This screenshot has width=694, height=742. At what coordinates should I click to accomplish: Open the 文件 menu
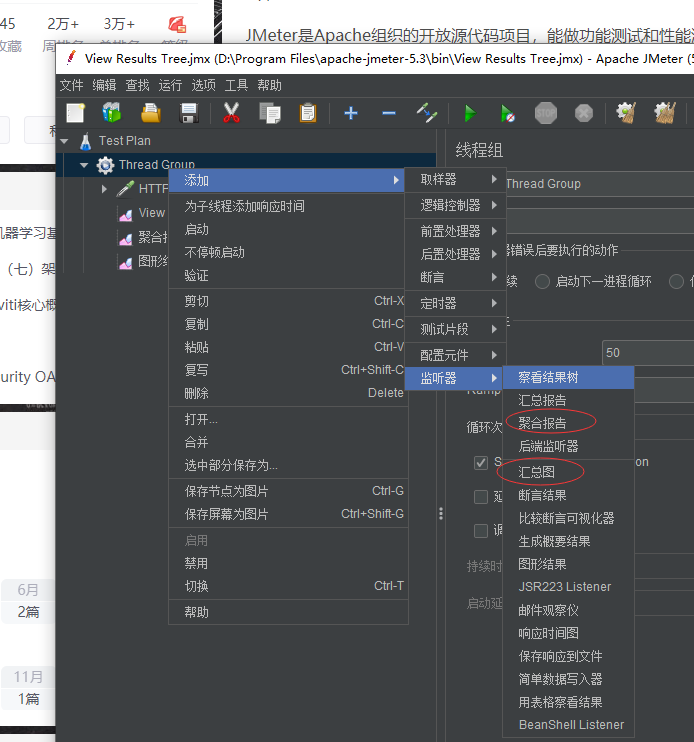tap(71, 86)
